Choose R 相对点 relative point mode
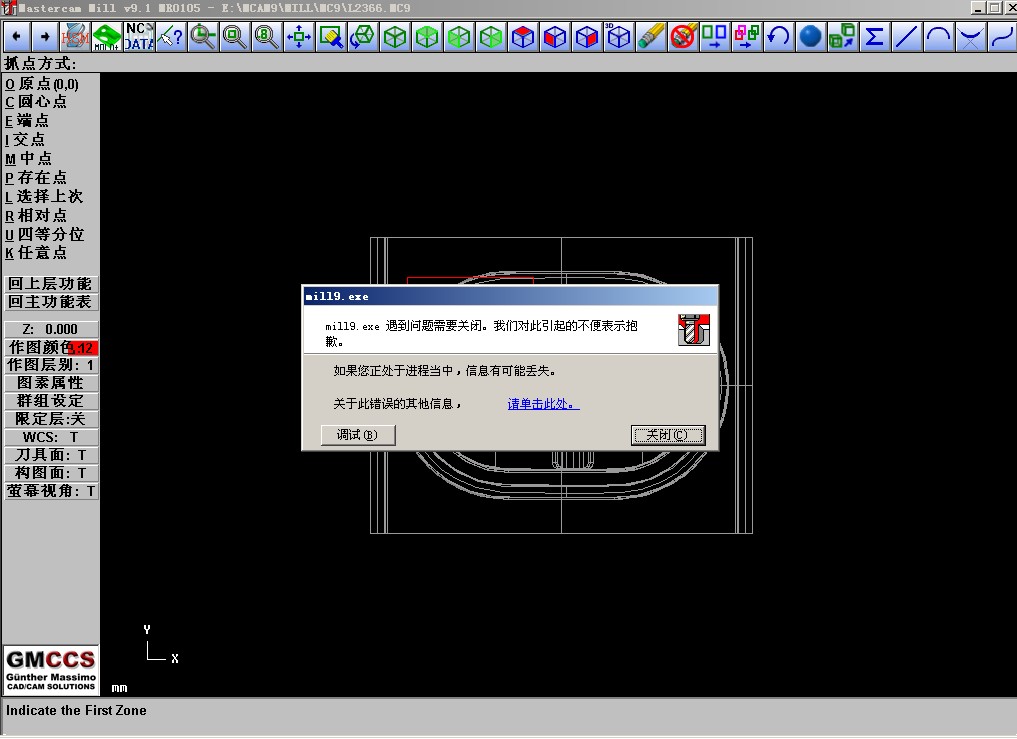Image resolution: width=1017 pixels, height=739 pixels. 36,215
